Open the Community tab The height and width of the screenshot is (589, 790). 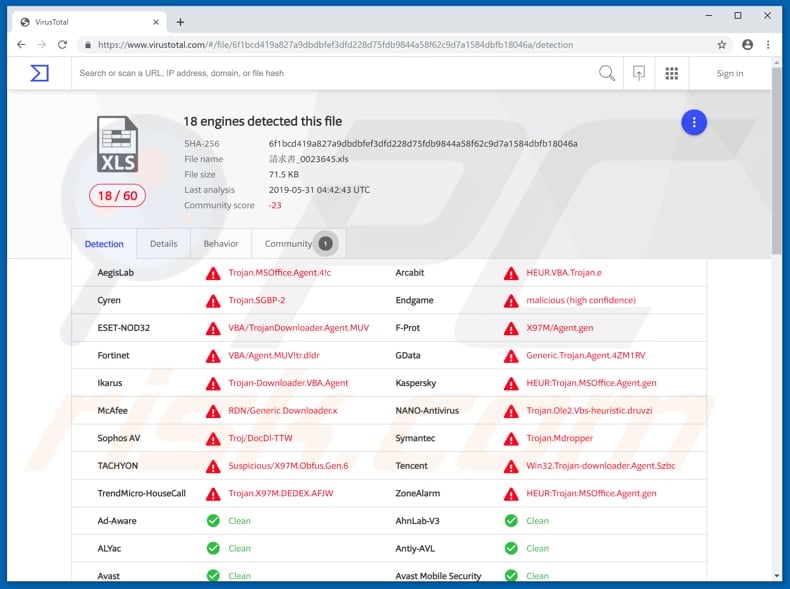click(298, 244)
